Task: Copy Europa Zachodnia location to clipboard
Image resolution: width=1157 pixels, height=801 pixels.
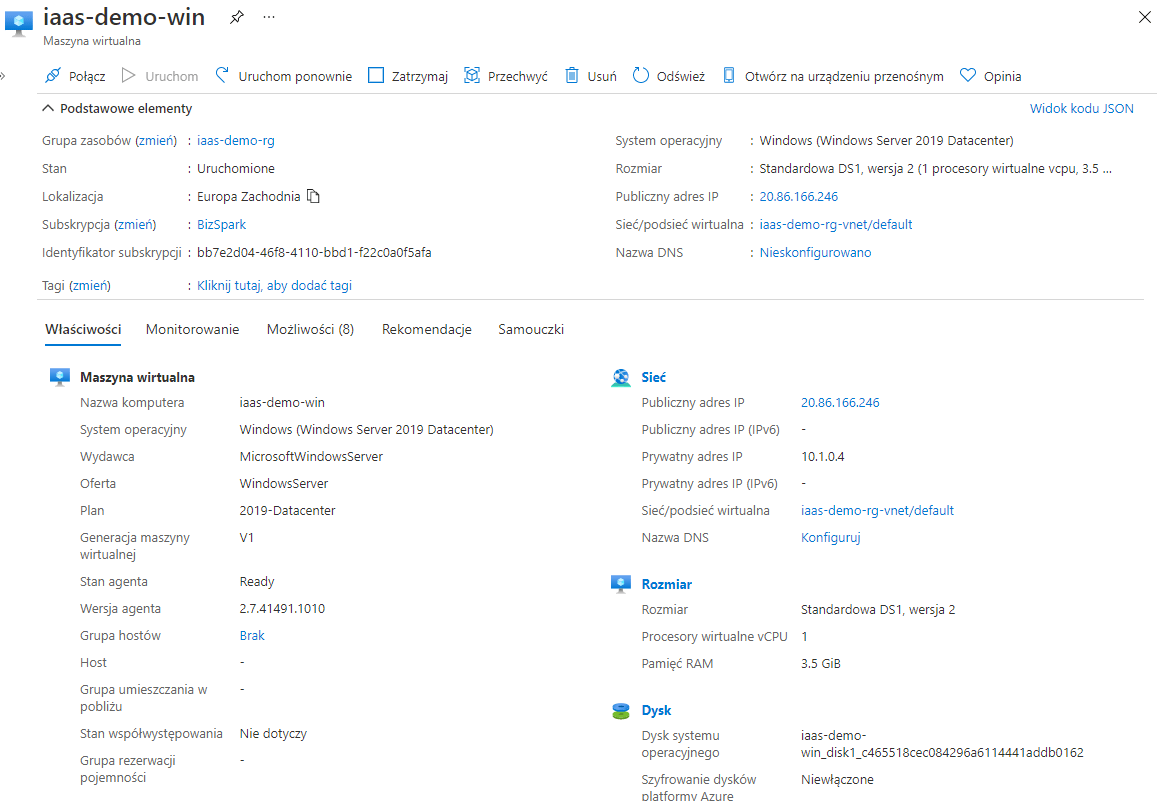Action: (x=314, y=196)
